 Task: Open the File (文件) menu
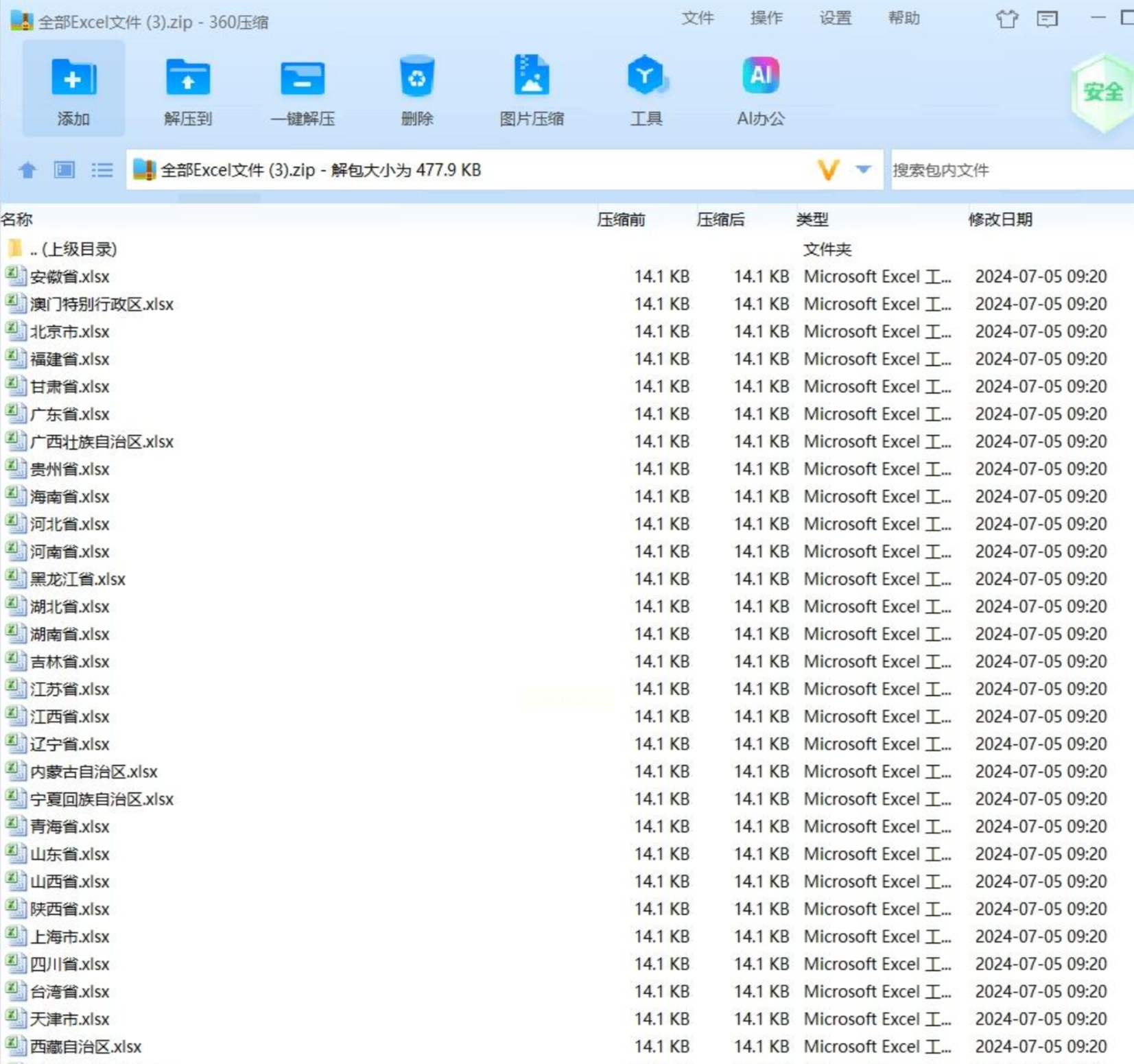(x=697, y=19)
